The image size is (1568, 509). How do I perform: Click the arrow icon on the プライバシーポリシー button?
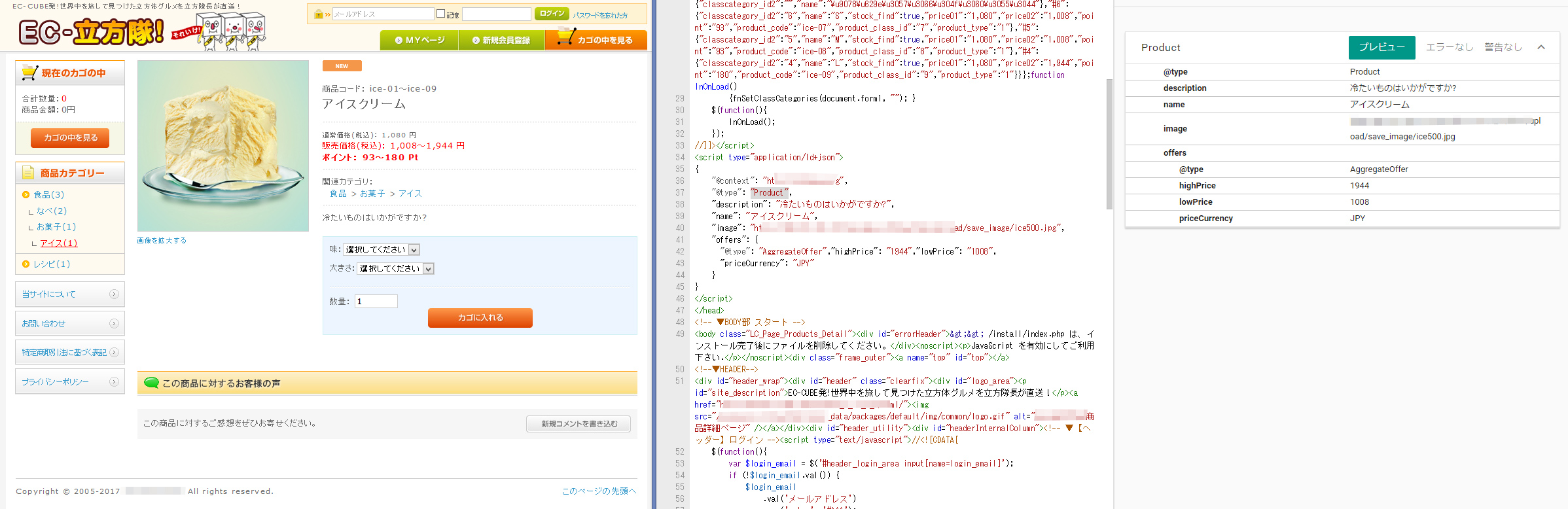tap(114, 381)
